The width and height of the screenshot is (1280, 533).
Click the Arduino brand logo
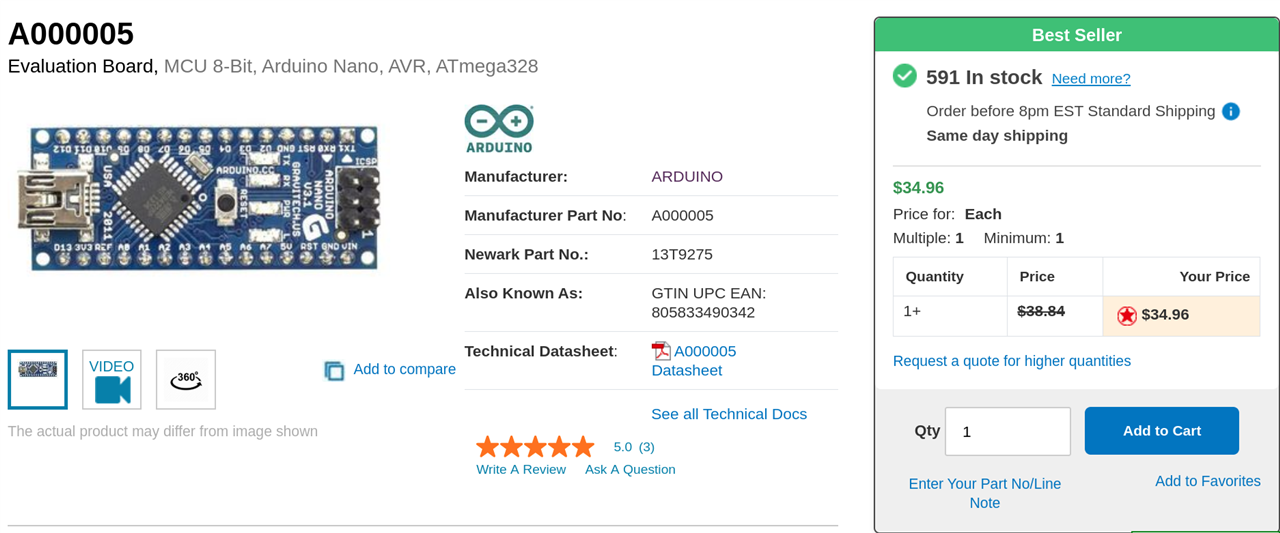click(499, 129)
